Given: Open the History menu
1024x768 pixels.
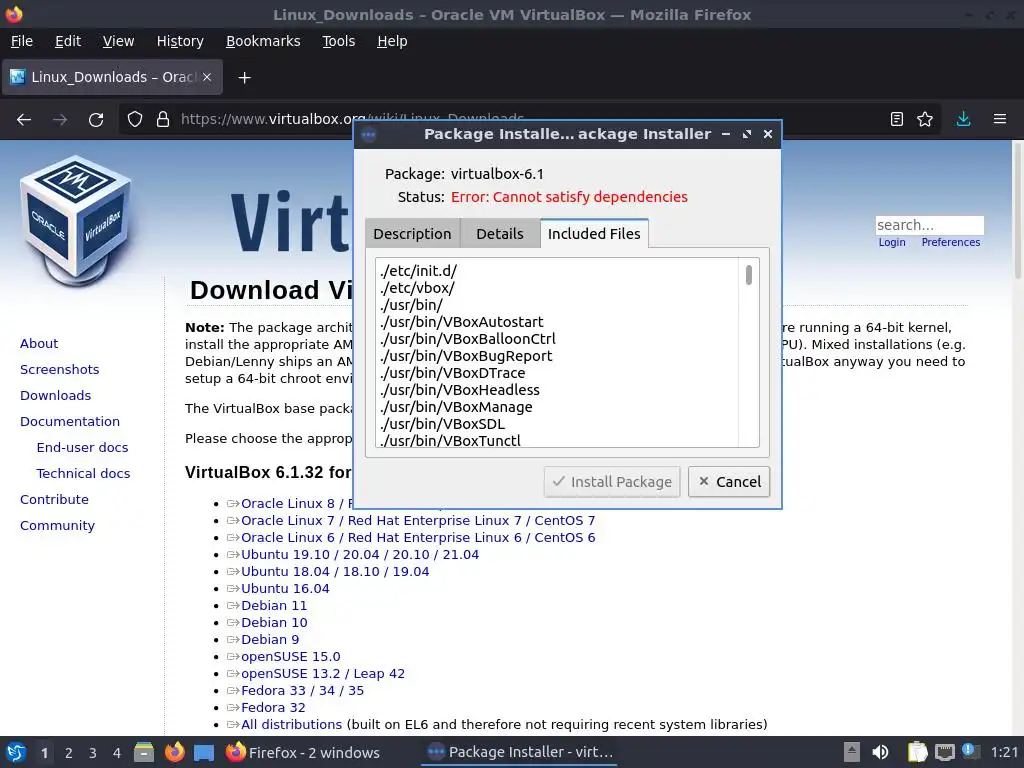Looking at the screenshot, I should point(180,41).
